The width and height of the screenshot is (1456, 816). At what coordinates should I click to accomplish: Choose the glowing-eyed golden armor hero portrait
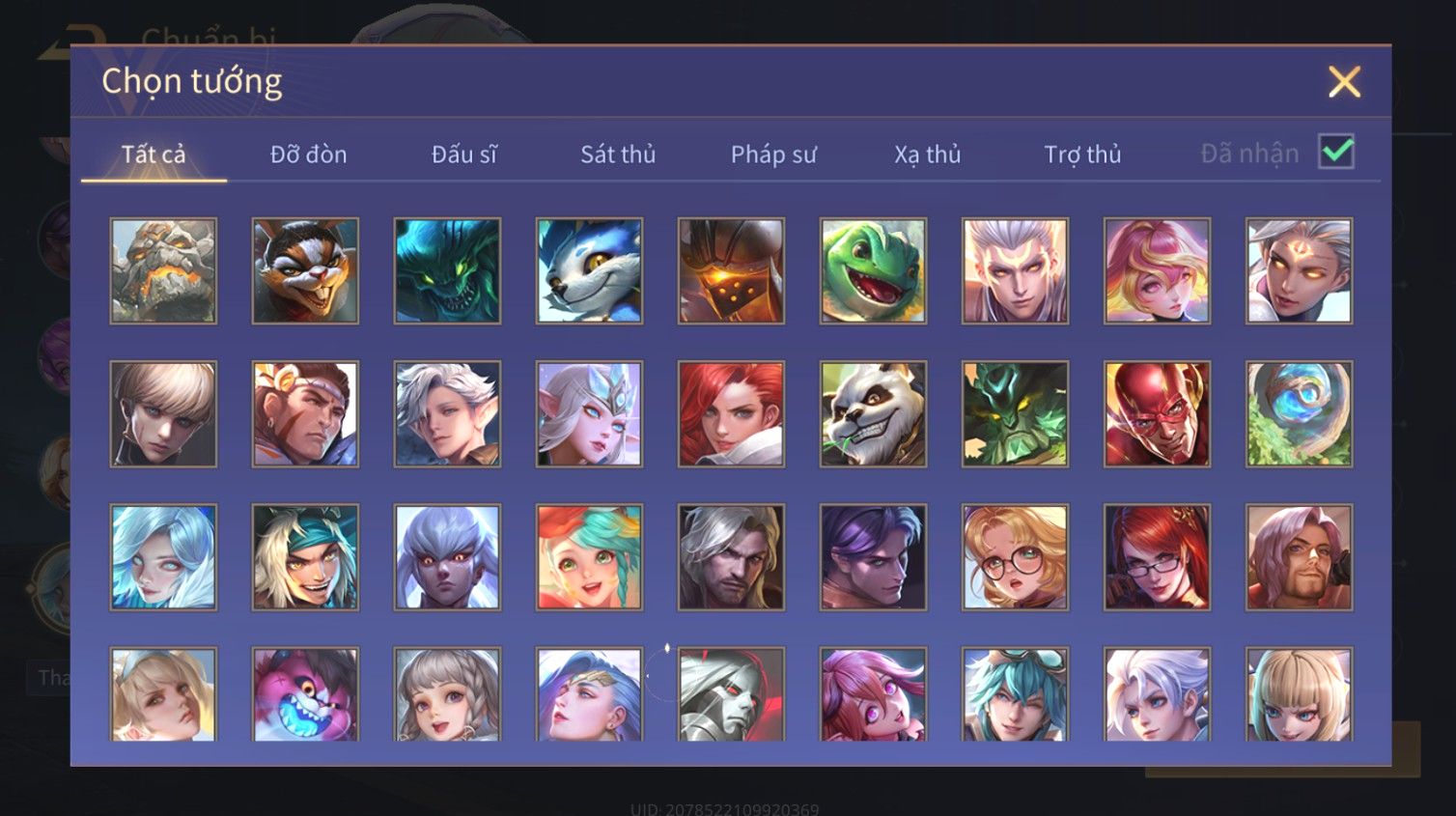(x=731, y=270)
